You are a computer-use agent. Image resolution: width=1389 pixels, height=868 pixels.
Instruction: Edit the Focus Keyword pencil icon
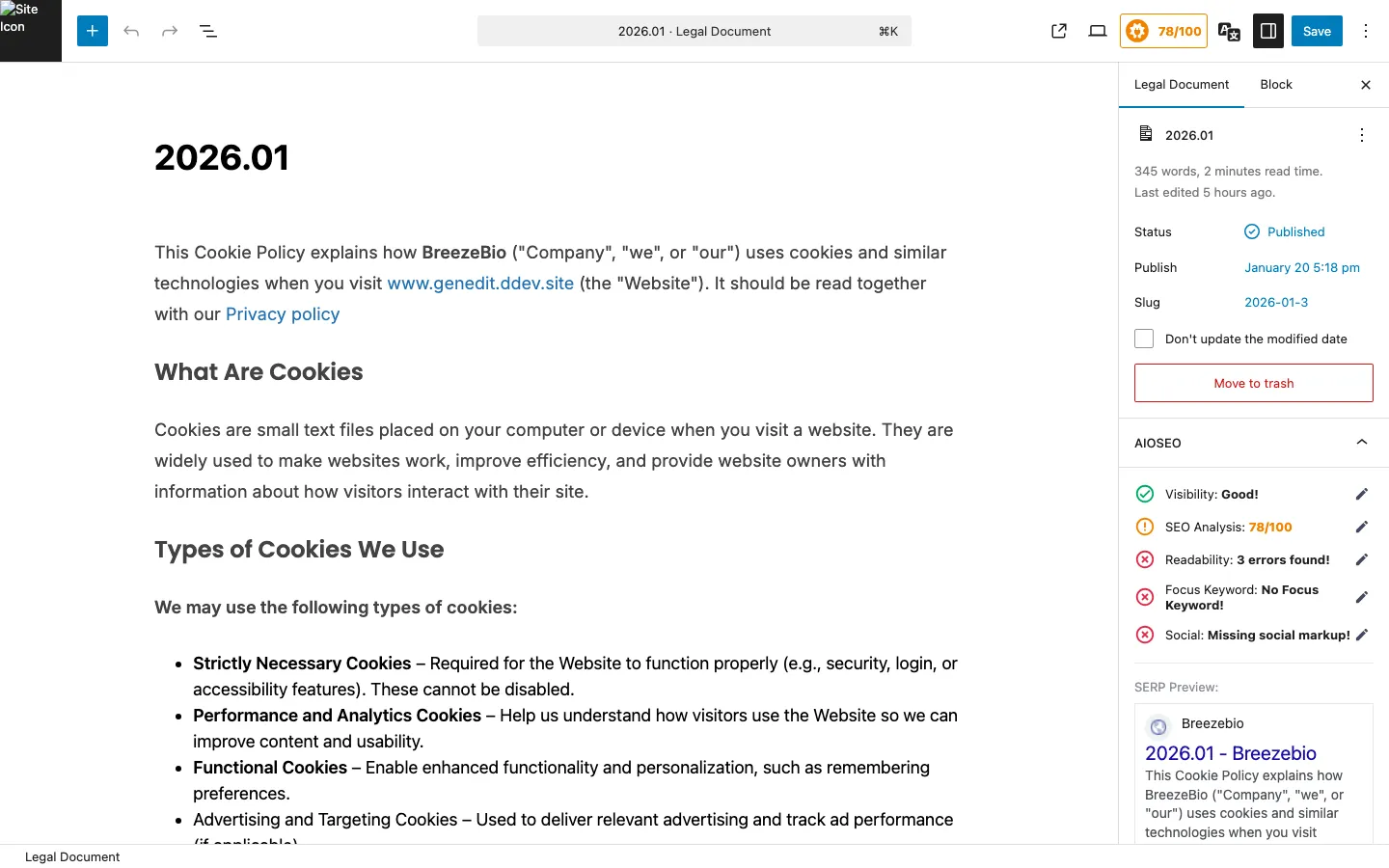tap(1362, 597)
